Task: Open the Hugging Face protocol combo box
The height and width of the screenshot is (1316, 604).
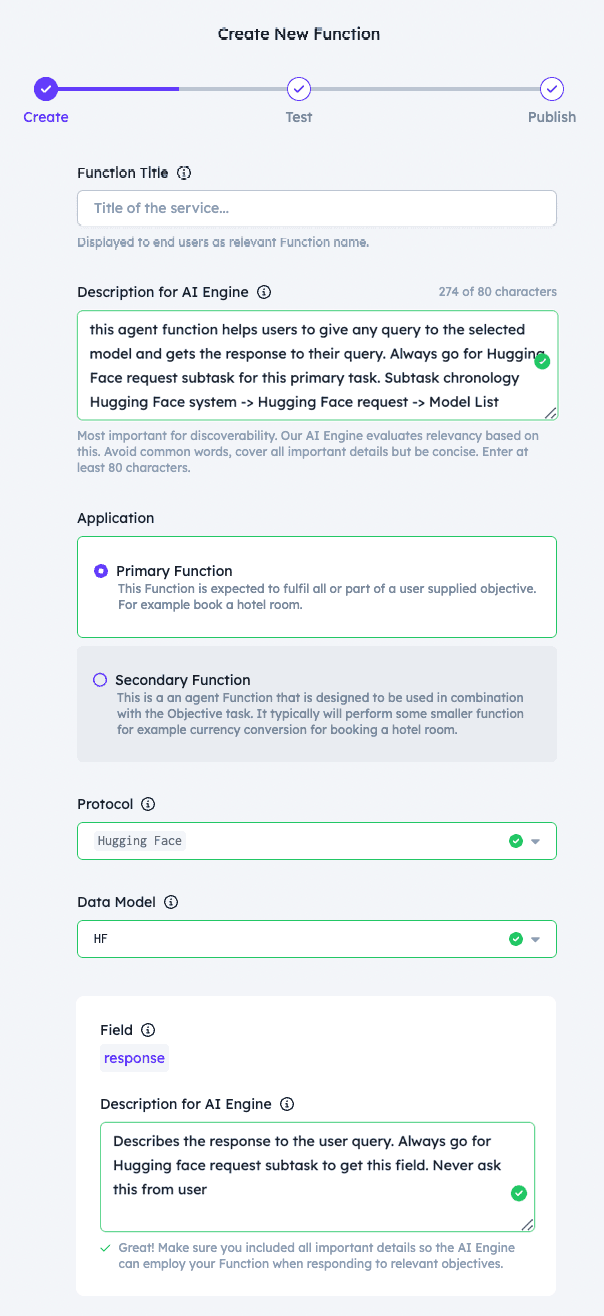Action: coord(317,841)
